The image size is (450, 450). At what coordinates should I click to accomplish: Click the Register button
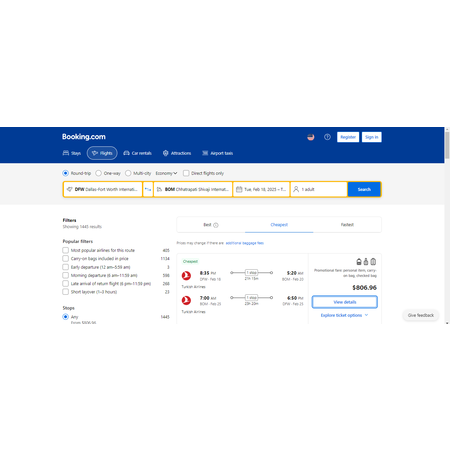[x=348, y=137]
